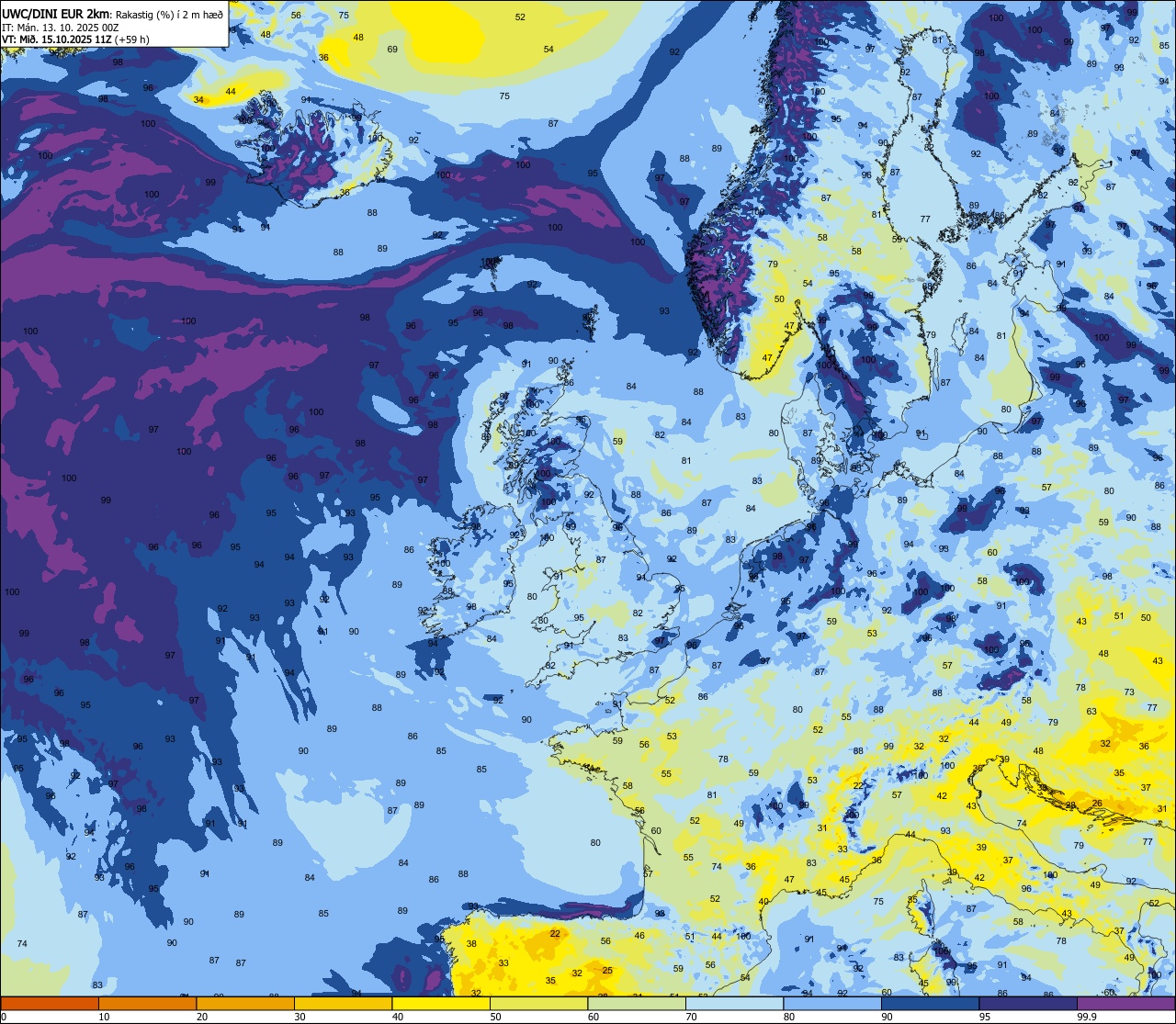Click the legend tick label 70
The width and height of the screenshot is (1176, 1024).
(x=691, y=1017)
